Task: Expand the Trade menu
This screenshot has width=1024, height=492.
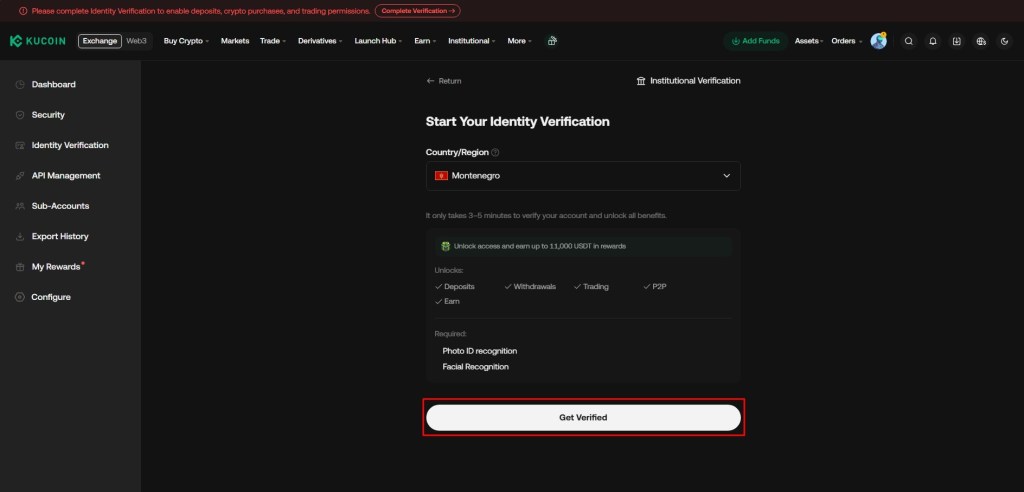Action: click(x=273, y=41)
